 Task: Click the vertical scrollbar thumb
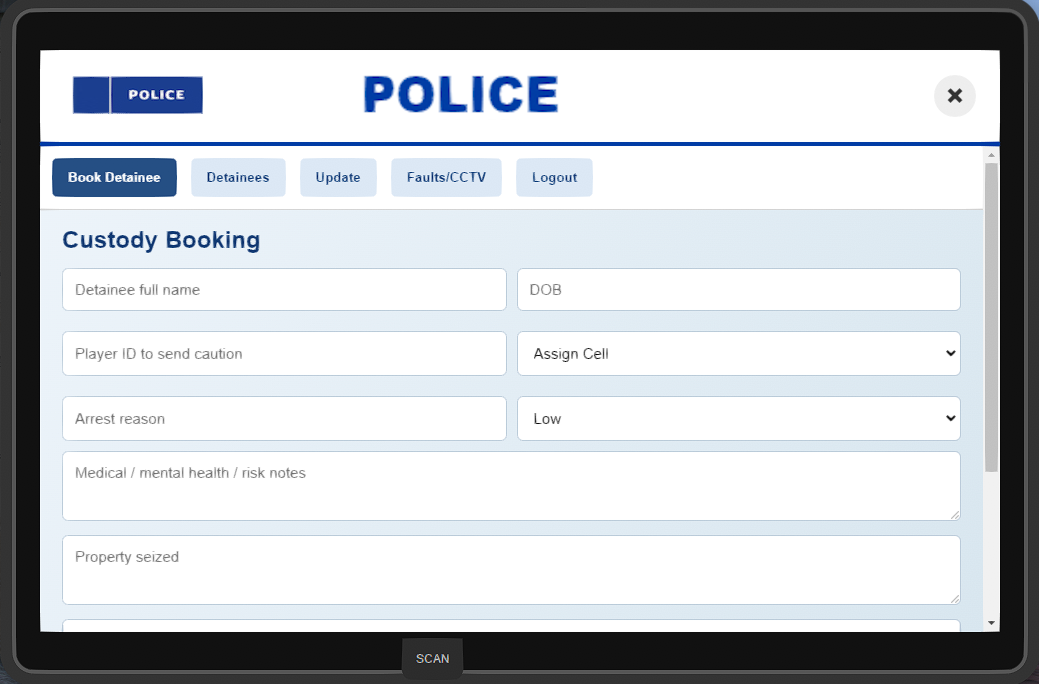[991, 317]
